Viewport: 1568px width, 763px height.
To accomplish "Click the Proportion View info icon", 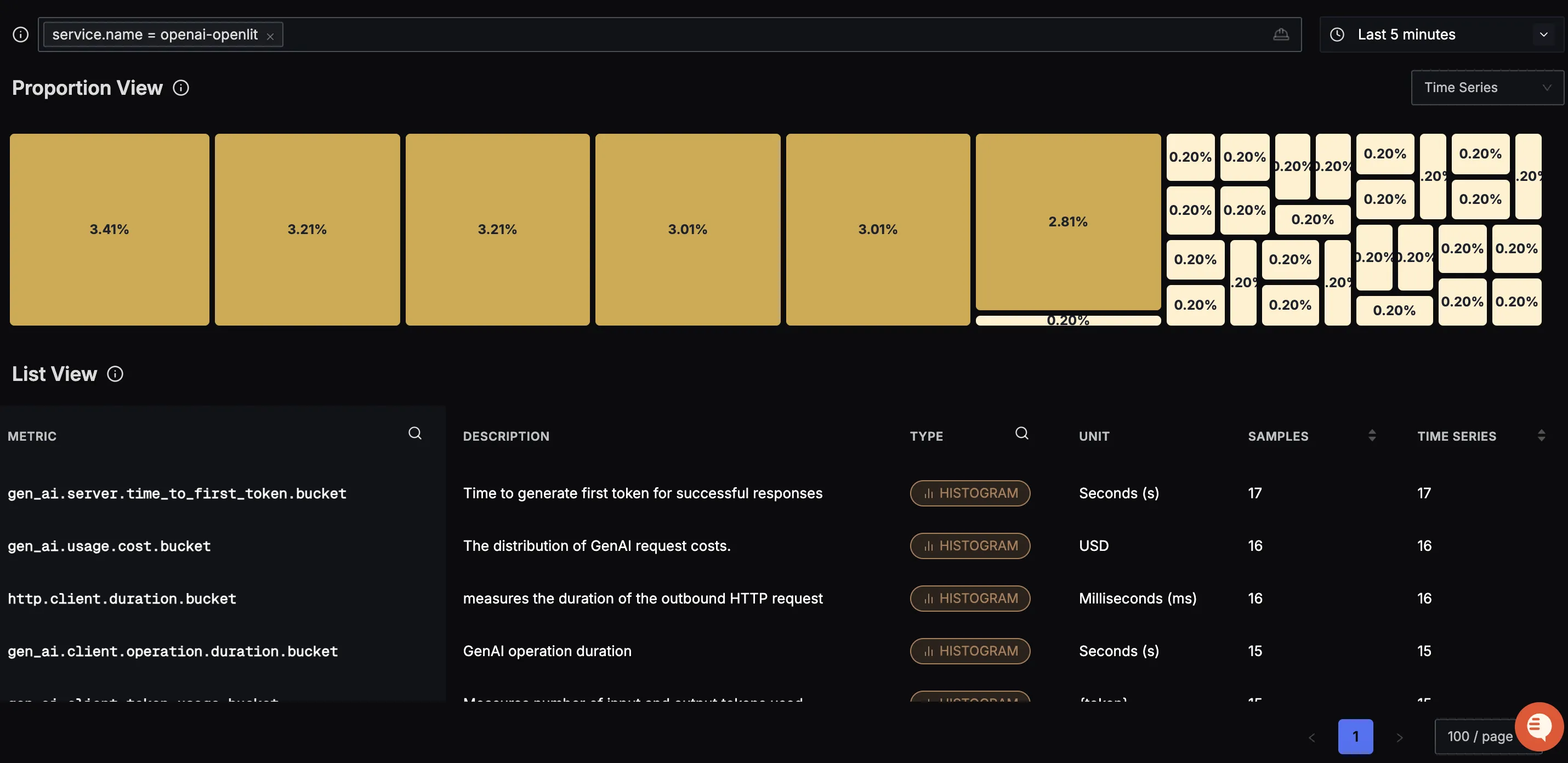I will click(x=181, y=88).
